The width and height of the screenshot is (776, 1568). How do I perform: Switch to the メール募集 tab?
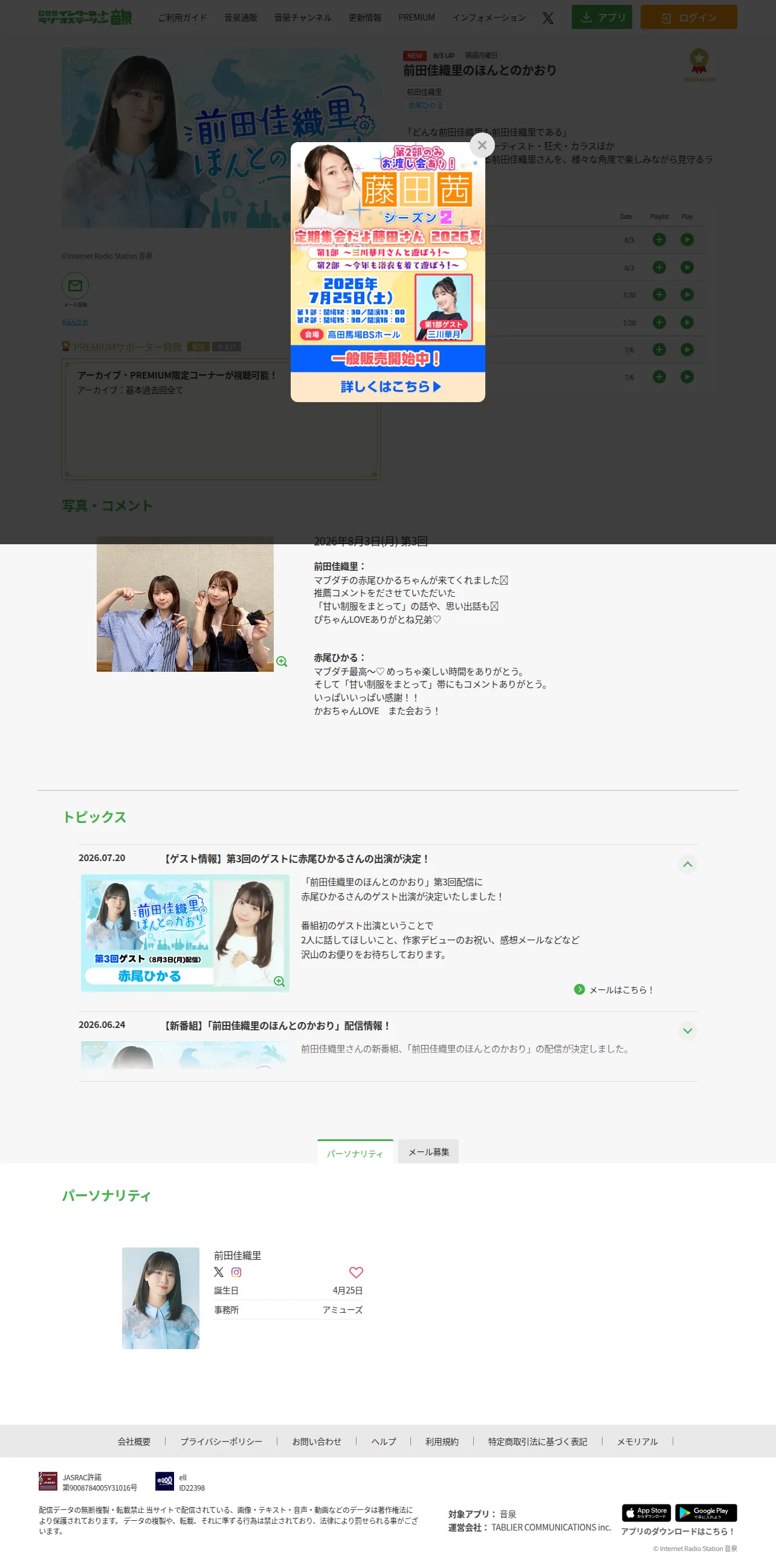click(x=428, y=1151)
